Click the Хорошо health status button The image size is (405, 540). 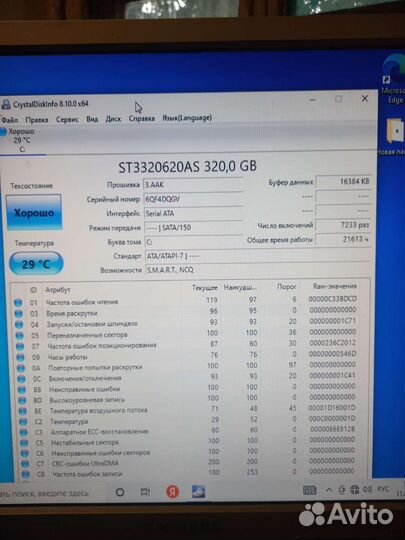pyautogui.click(x=34, y=212)
